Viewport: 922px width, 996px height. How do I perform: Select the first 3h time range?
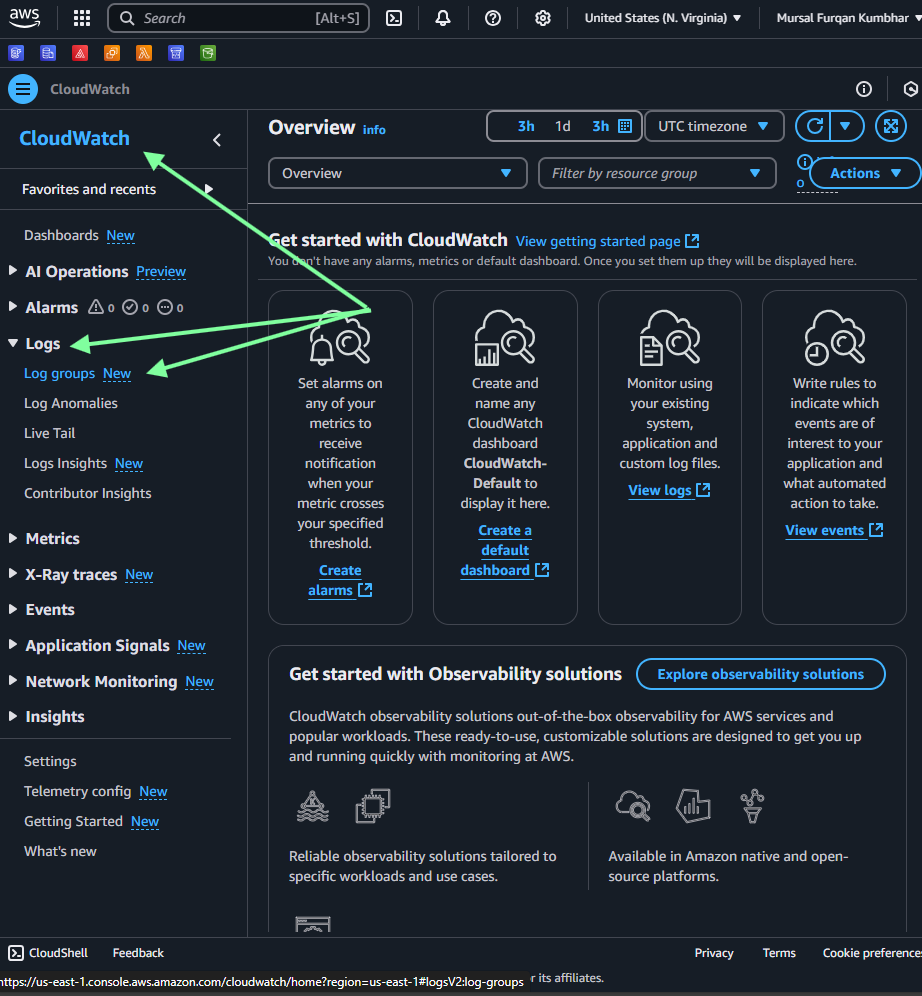(526, 126)
